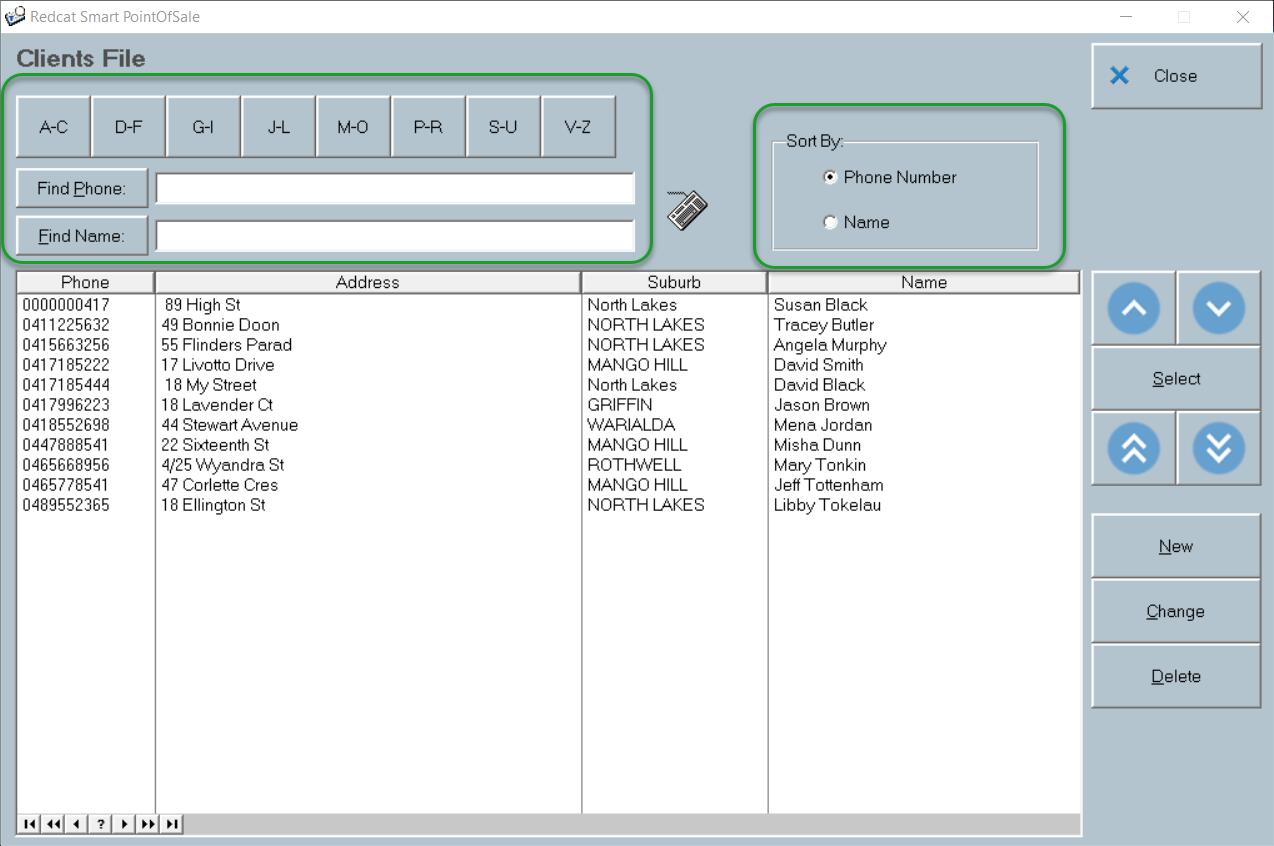
Task: Click the single down arrow button
Action: (1218, 308)
